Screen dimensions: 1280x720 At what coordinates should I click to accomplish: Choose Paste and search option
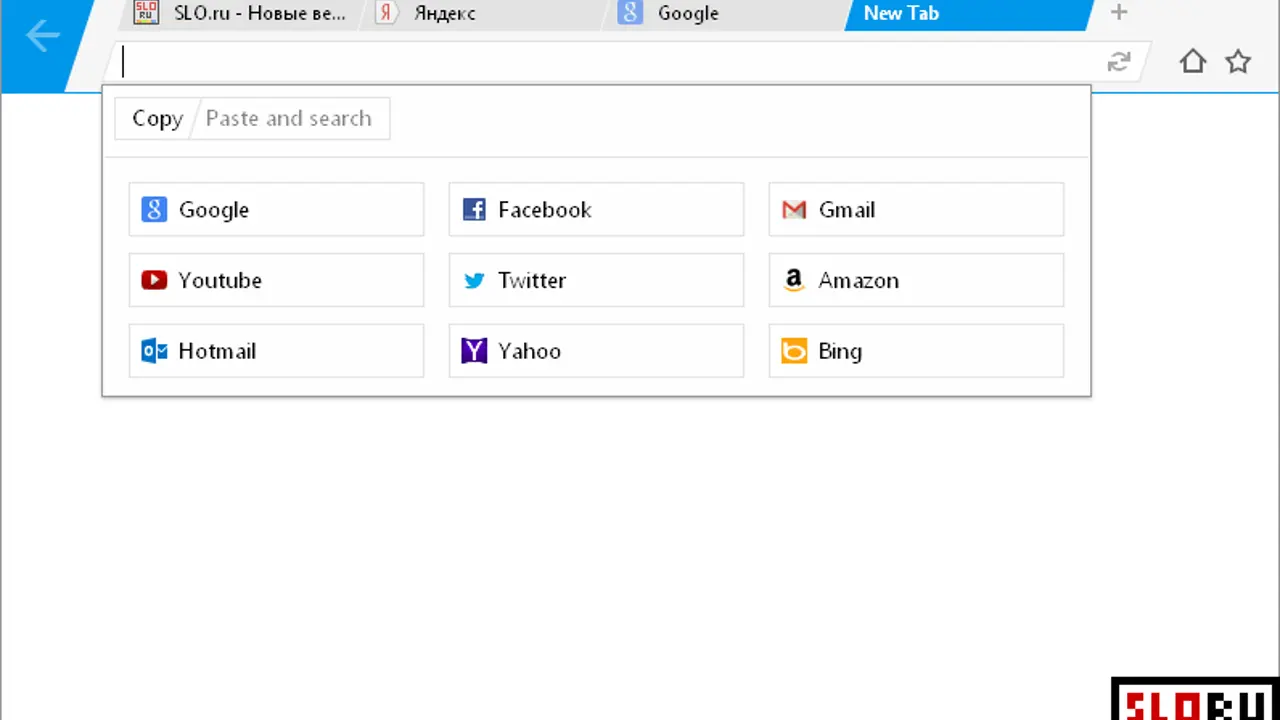(x=288, y=118)
